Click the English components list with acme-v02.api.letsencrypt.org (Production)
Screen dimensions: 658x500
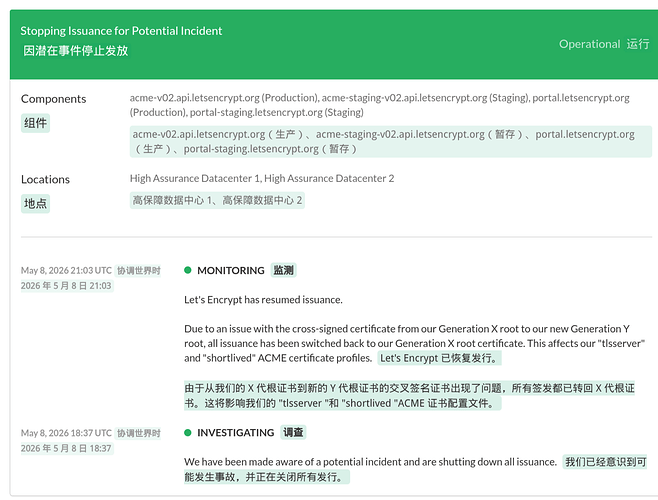point(380,105)
